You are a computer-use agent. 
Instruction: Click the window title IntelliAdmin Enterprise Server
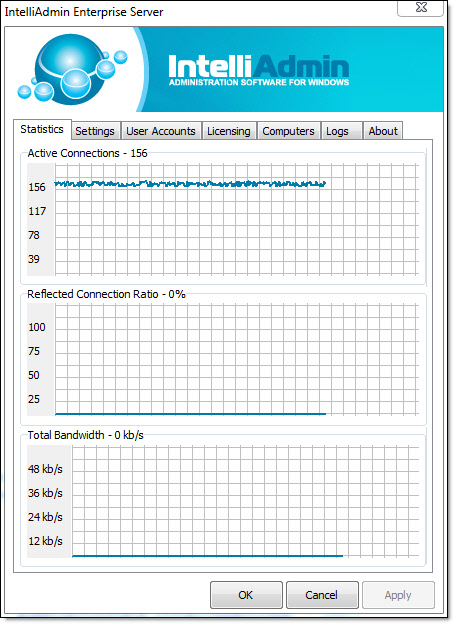pos(84,12)
